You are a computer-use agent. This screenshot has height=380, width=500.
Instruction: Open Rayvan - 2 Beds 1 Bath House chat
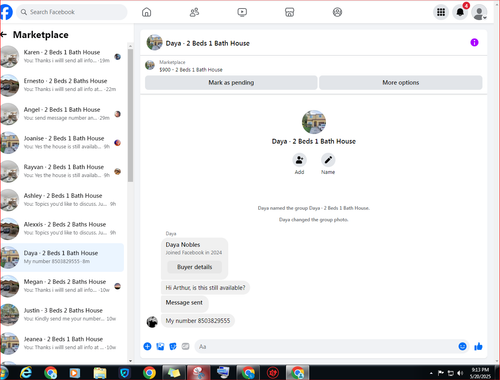point(62,171)
